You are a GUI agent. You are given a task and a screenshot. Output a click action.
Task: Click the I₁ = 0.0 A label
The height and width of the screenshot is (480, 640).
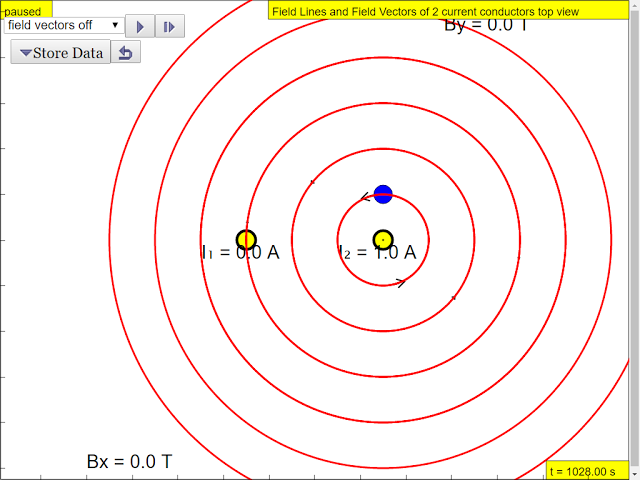(241, 253)
